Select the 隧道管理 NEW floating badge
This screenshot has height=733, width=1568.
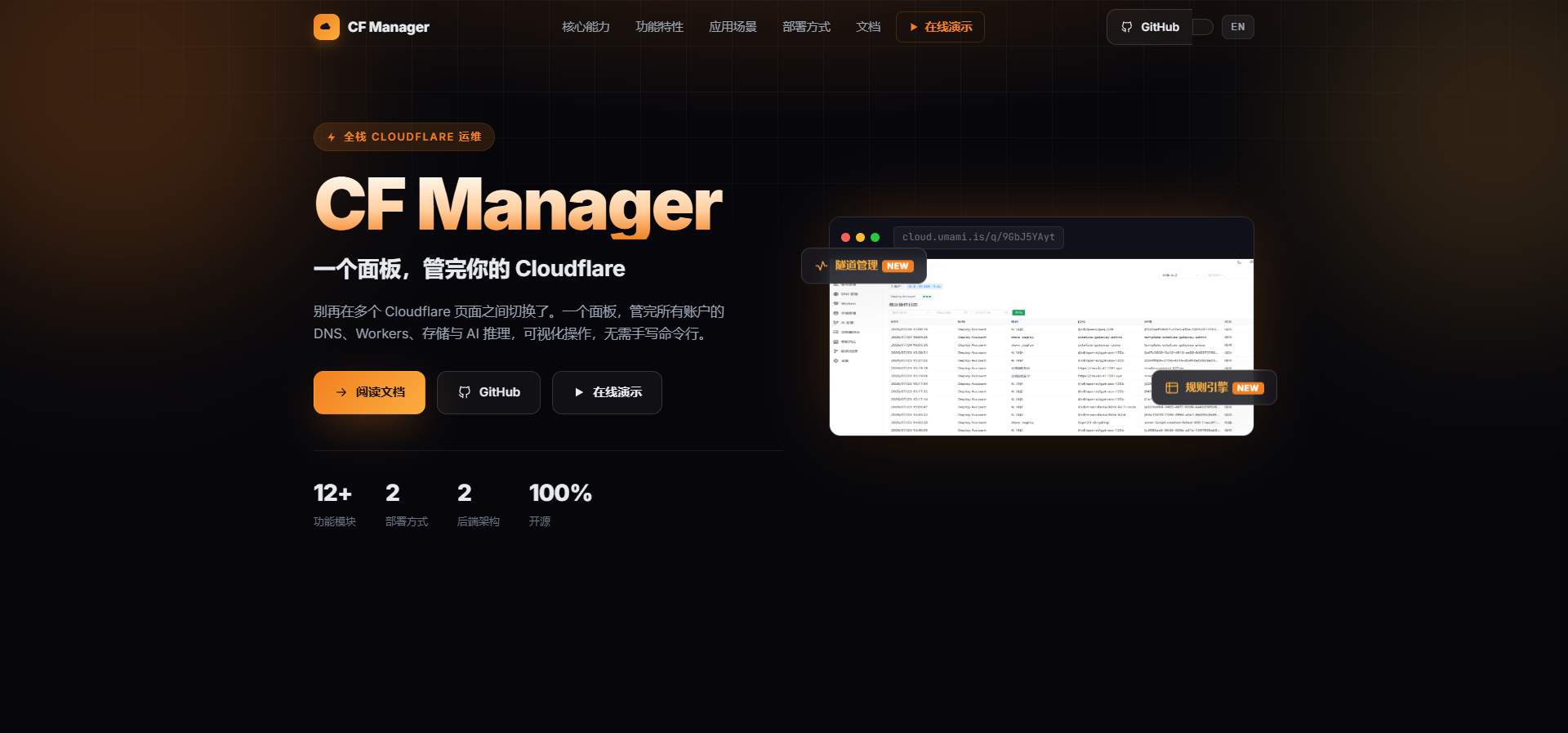tap(864, 266)
